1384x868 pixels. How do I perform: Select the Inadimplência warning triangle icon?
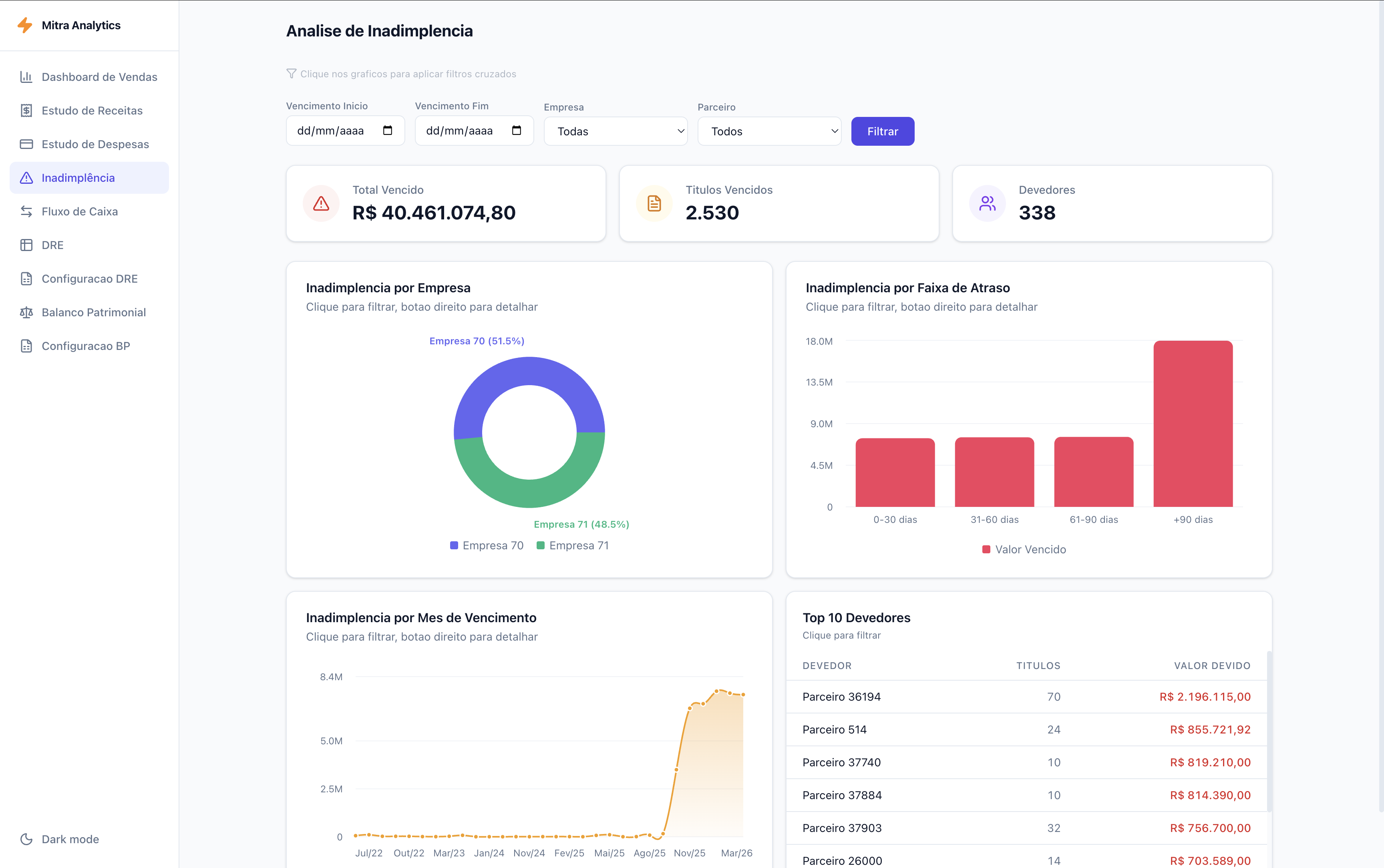27,177
